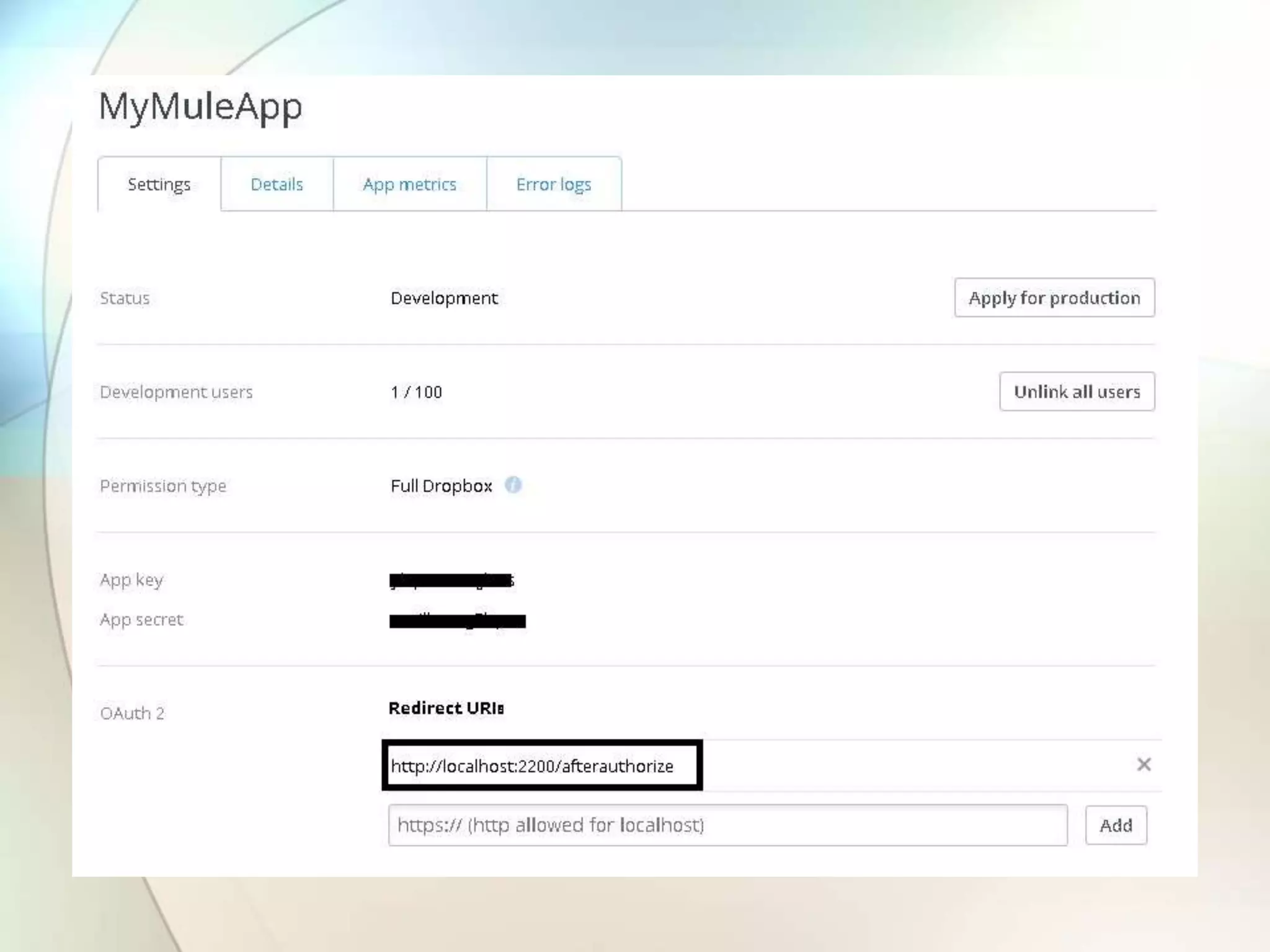
Task: Click the Development status value
Action: (x=444, y=298)
